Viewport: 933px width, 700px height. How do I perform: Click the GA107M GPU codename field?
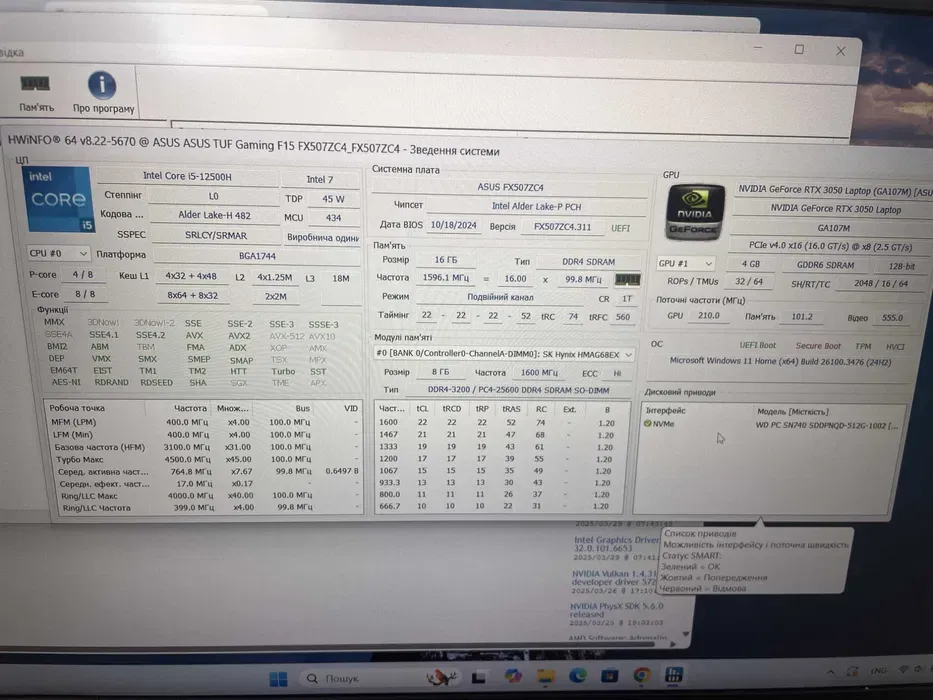pyautogui.click(x=833, y=228)
